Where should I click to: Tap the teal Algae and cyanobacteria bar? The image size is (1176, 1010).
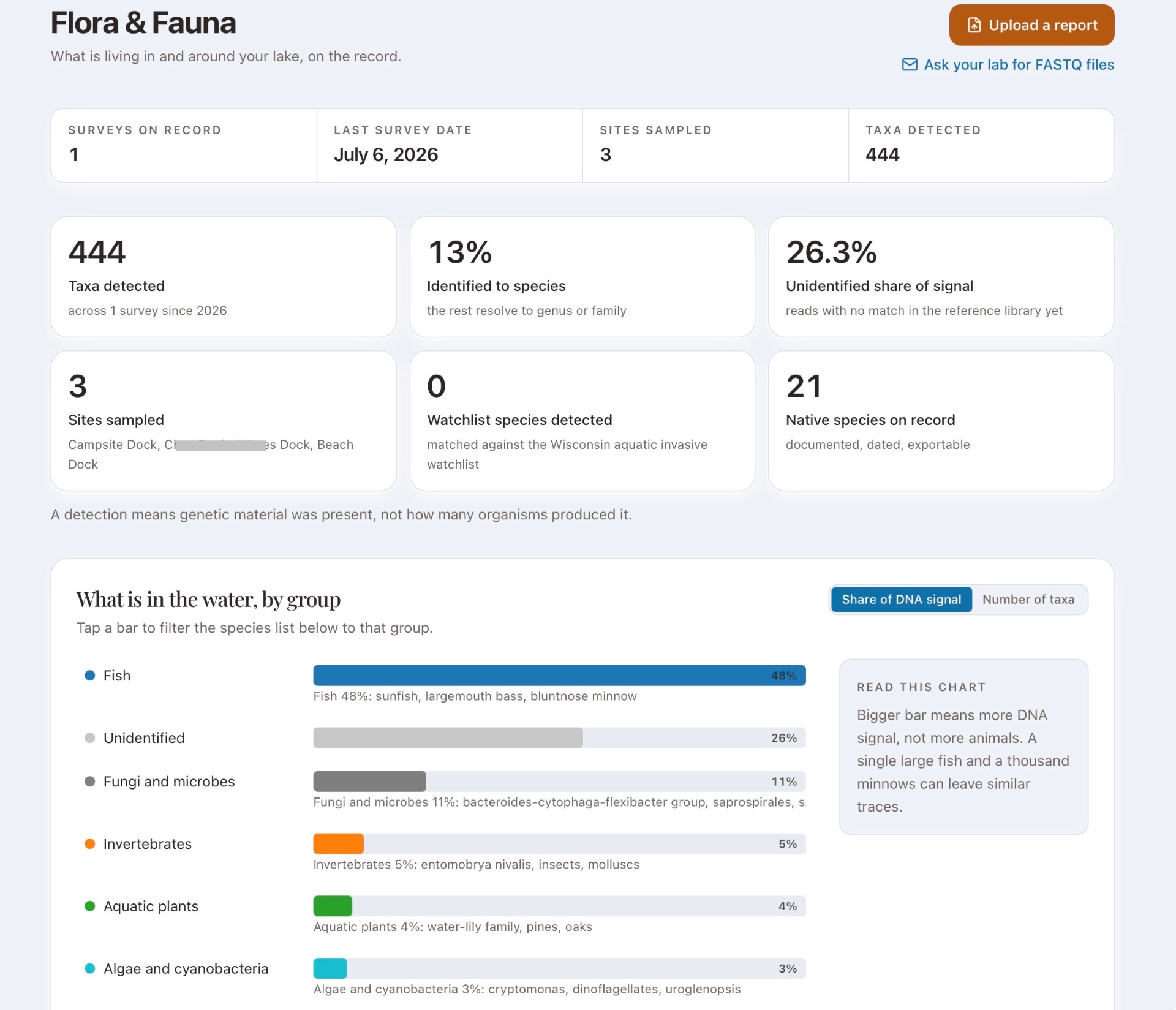(x=330, y=969)
